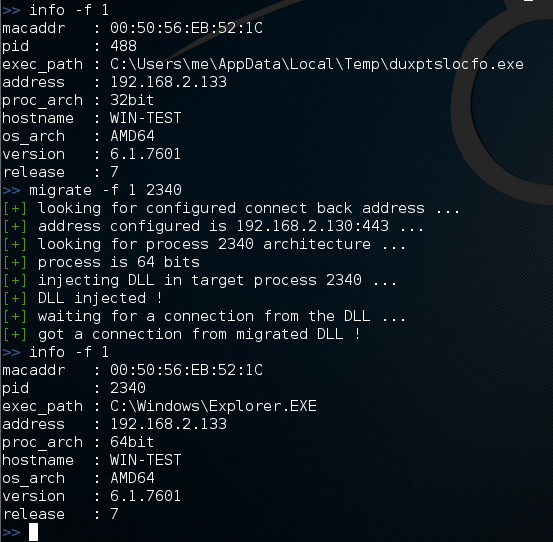This screenshot has width=553, height=542.
Task: Click the second address value 192.168.2.133
Action: coord(168,424)
